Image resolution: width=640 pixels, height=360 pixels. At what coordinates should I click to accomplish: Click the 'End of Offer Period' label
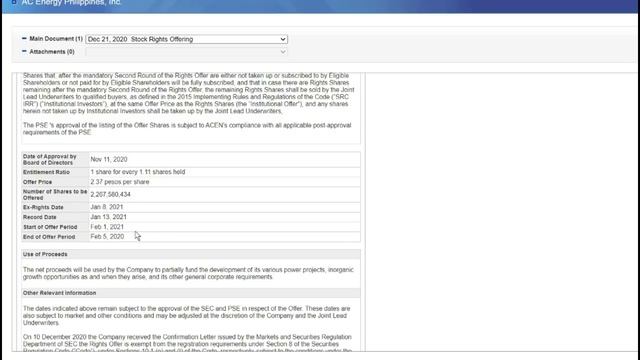tap(49, 237)
